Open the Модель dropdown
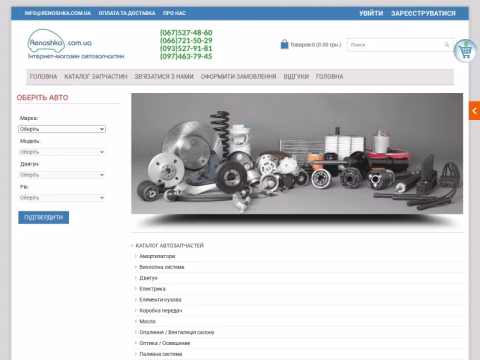Image resolution: width=480 pixels, height=360 pixels. point(62,152)
